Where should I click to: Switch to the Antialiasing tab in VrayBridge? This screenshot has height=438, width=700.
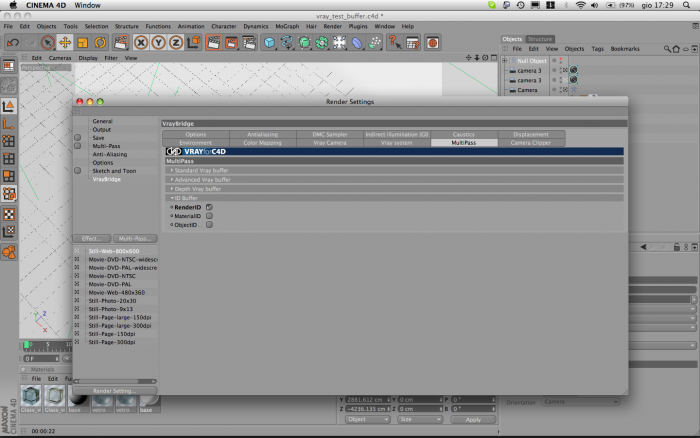262,134
